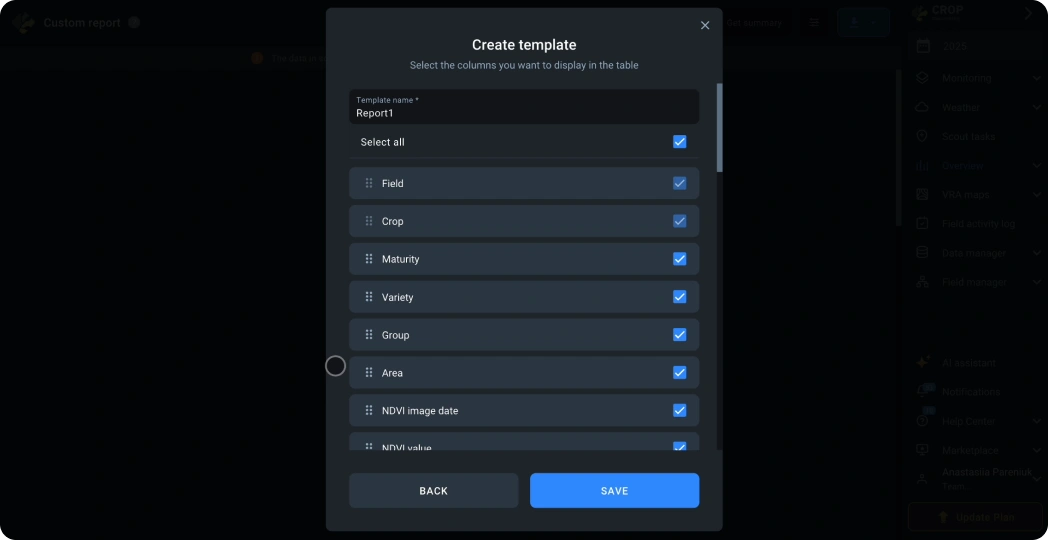Uncheck the Area column checkbox

coord(680,373)
